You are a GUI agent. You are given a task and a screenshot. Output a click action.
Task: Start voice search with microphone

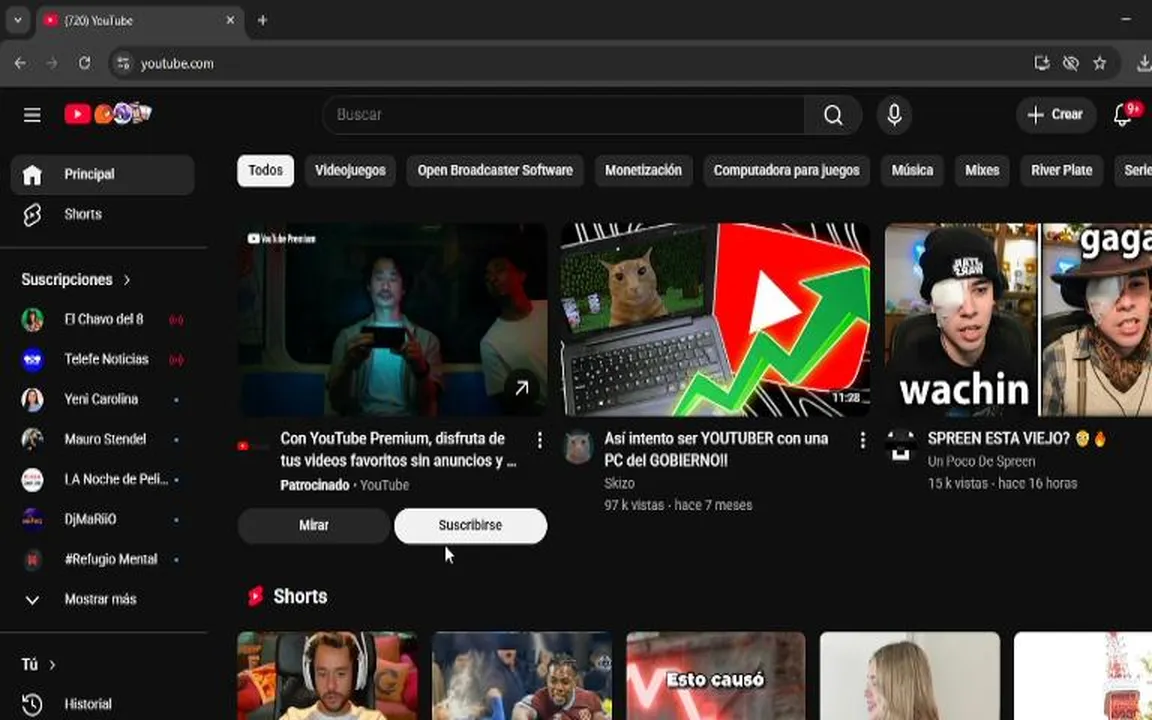tap(894, 115)
